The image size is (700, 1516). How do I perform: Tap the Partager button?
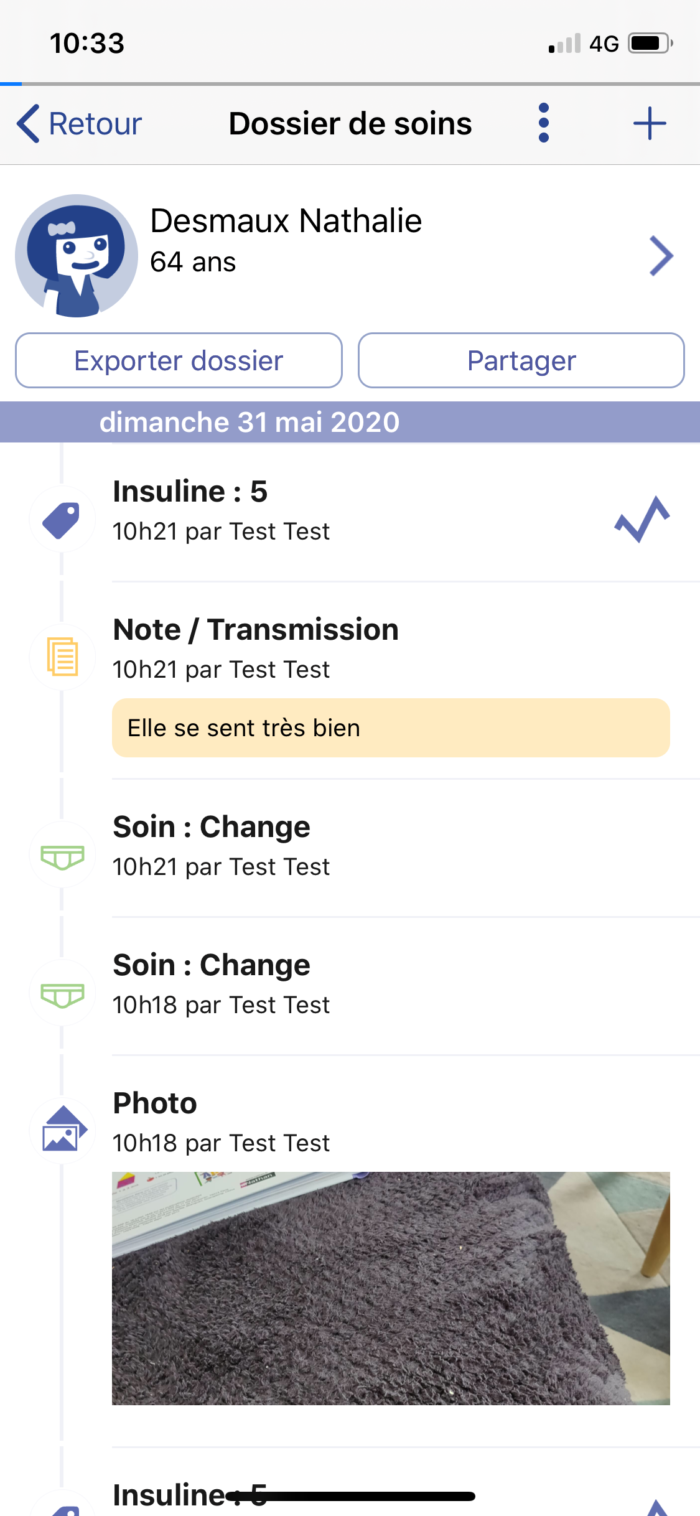tap(521, 360)
